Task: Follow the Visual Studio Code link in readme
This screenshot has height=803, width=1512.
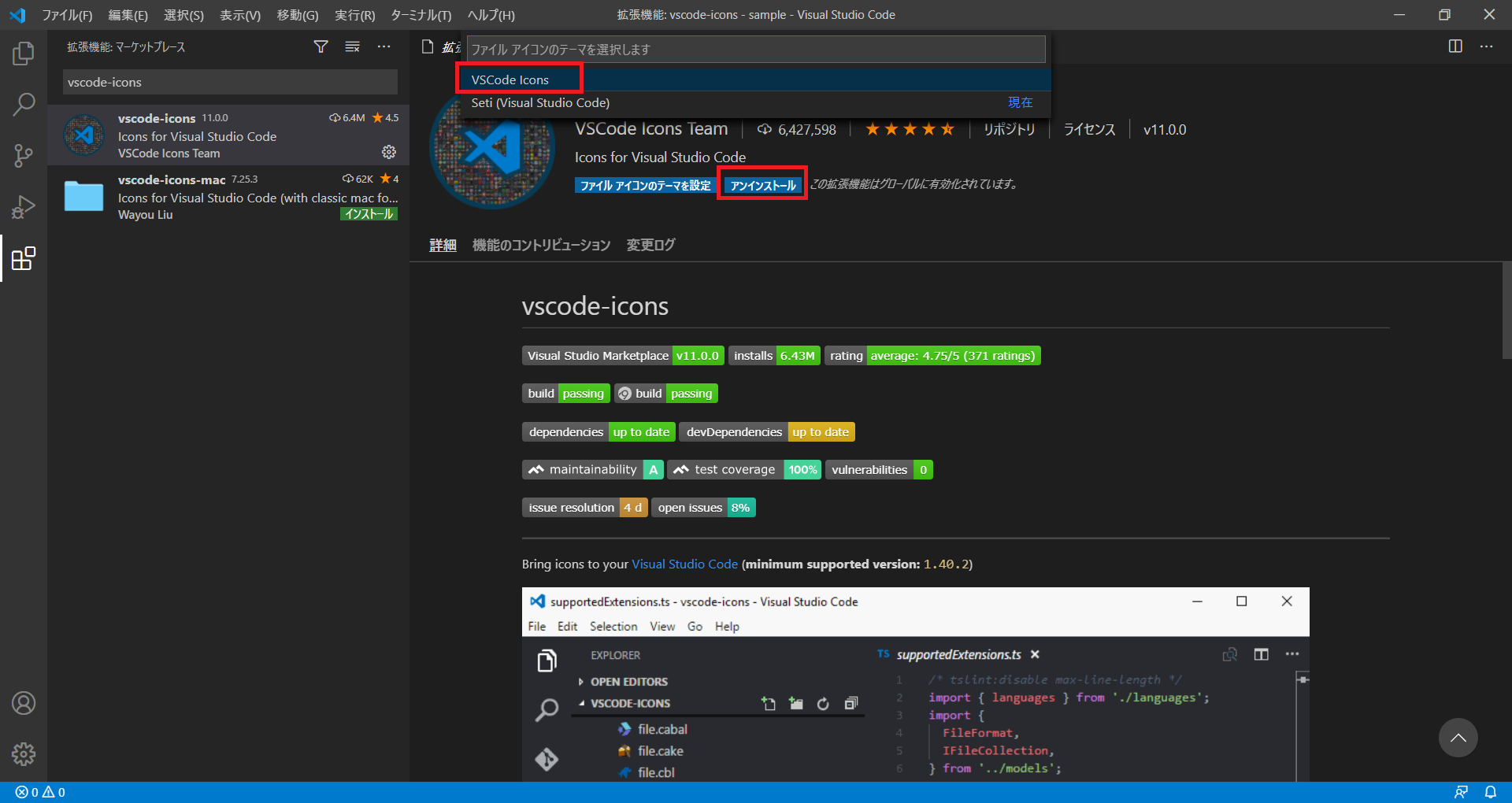Action: pos(684,564)
